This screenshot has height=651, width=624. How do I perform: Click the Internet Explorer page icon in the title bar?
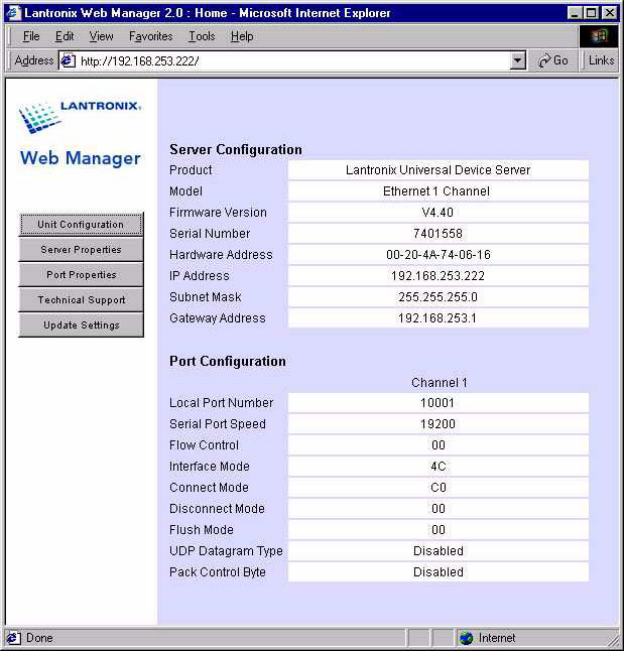click(x=13, y=13)
